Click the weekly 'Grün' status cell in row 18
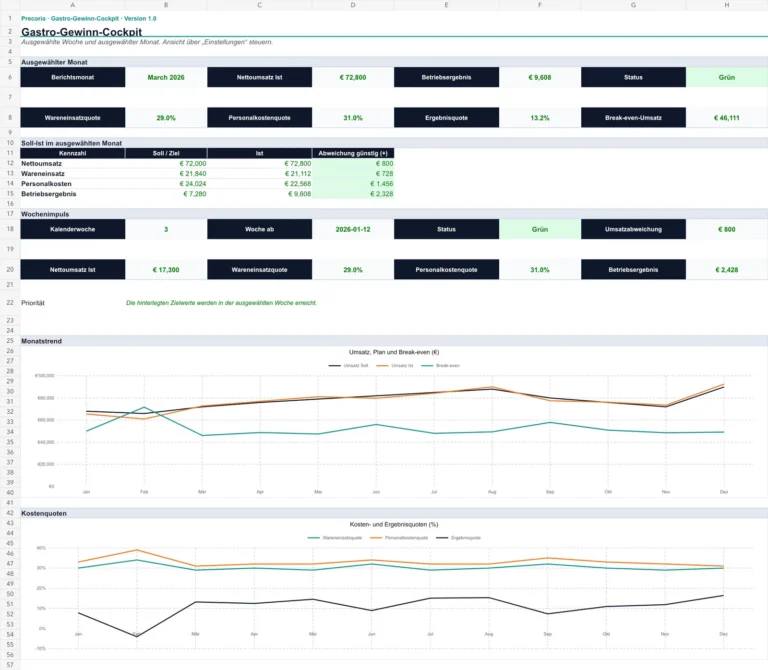Image resolution: width=768 pixels, height=670 pixels. pos(540,229)
